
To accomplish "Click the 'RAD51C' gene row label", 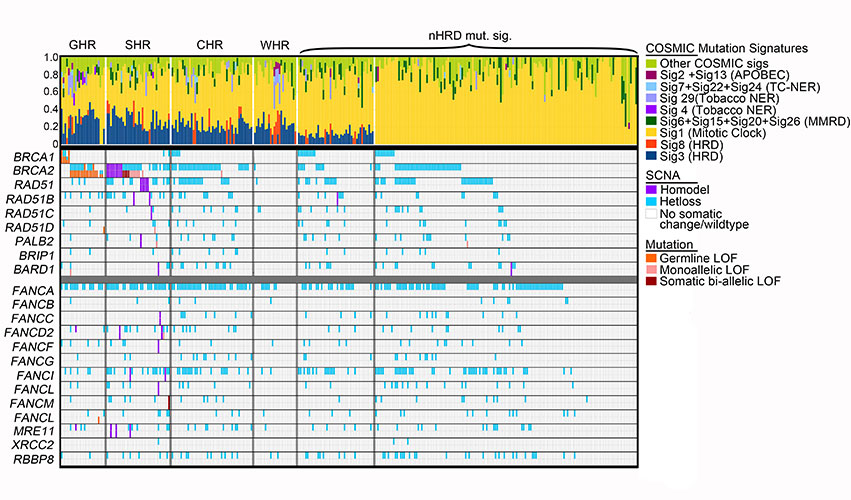I will click(x=30, y=213).
